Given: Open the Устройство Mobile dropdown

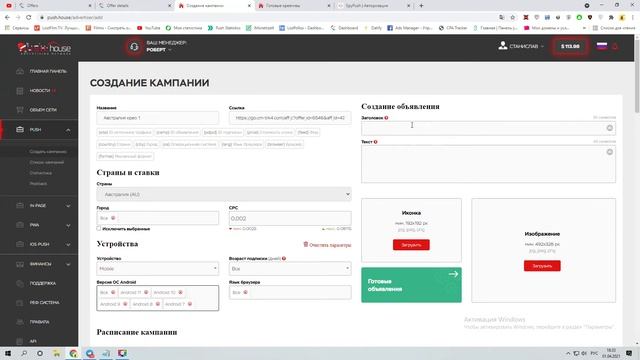Looking at the screenshot, I should (x=158, y=269).
